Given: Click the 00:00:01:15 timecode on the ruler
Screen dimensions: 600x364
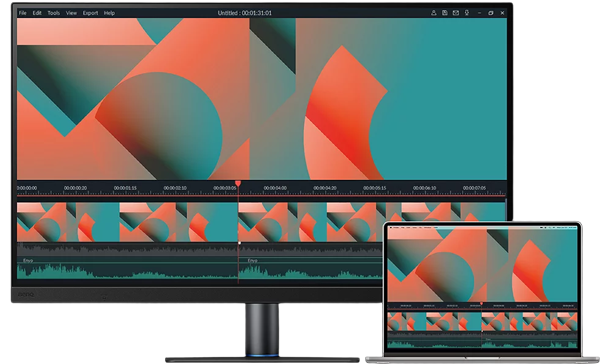Looking at the screenshot, I should click(x=125, y=188).
